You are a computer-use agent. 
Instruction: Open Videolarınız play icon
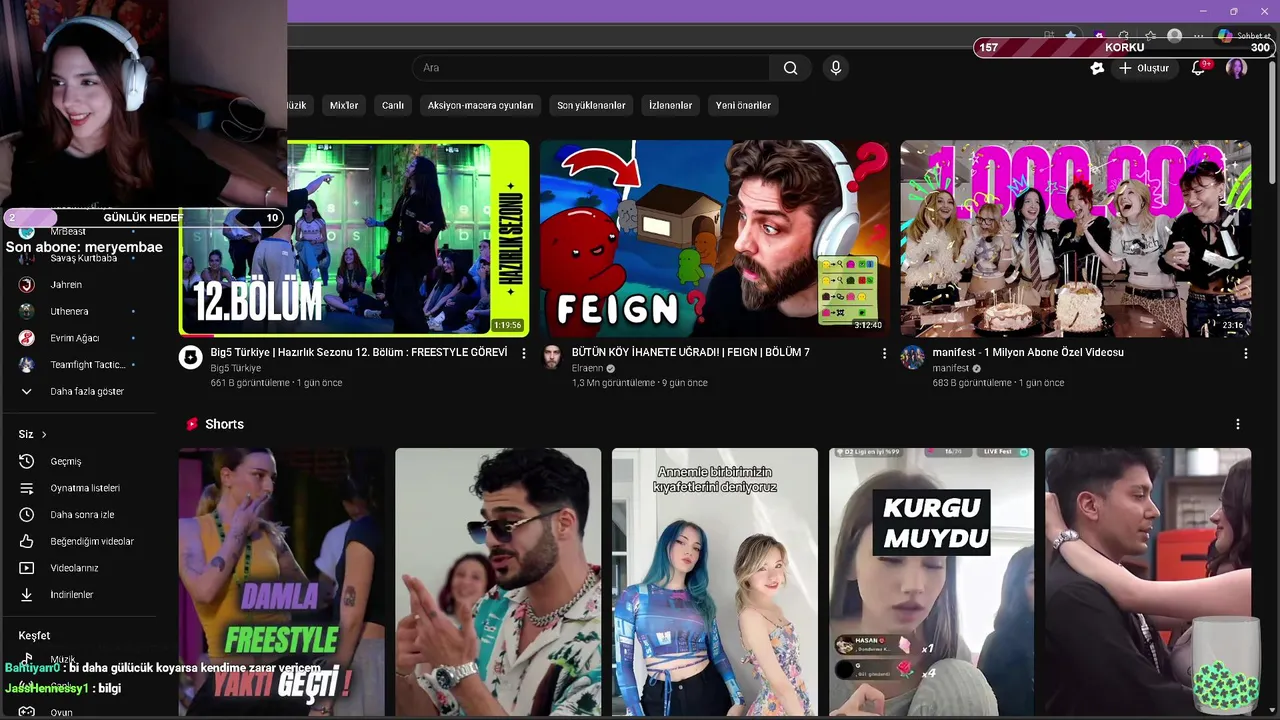pos(27,568)
